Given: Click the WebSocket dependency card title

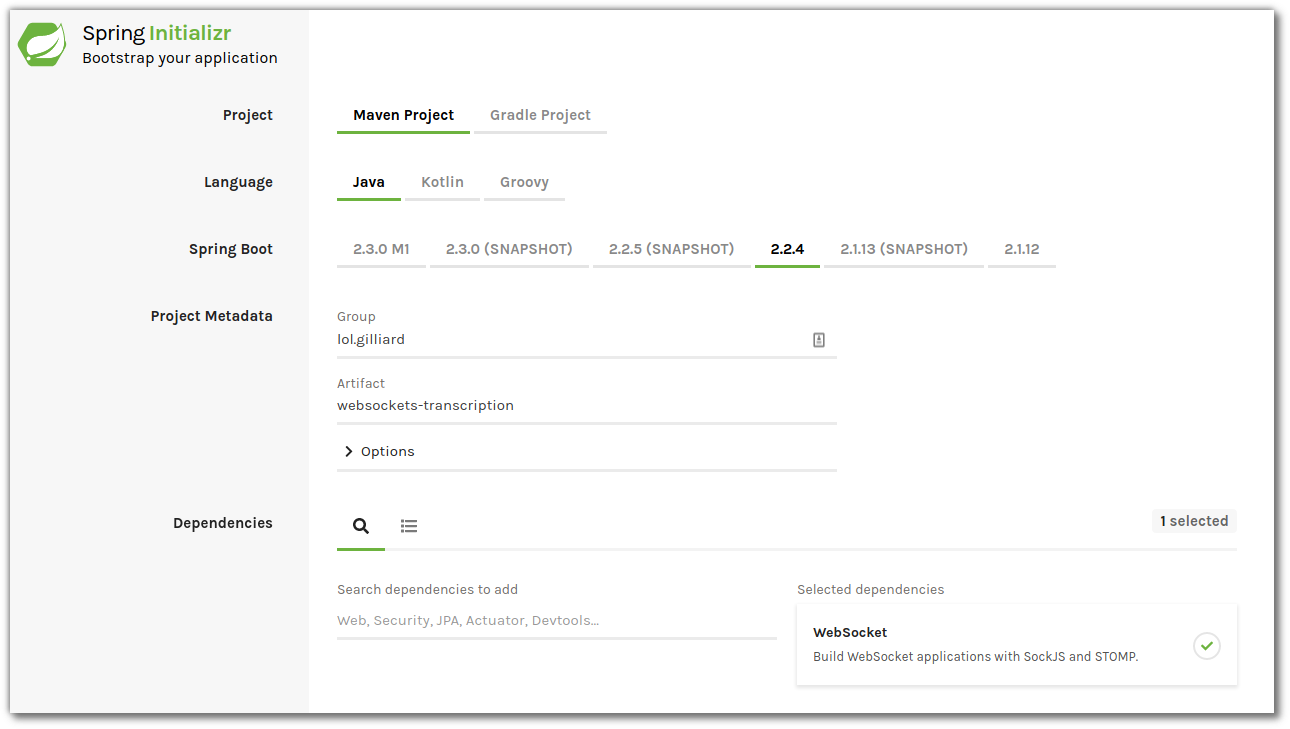Looking at the screenshot, I should point(850,633).
